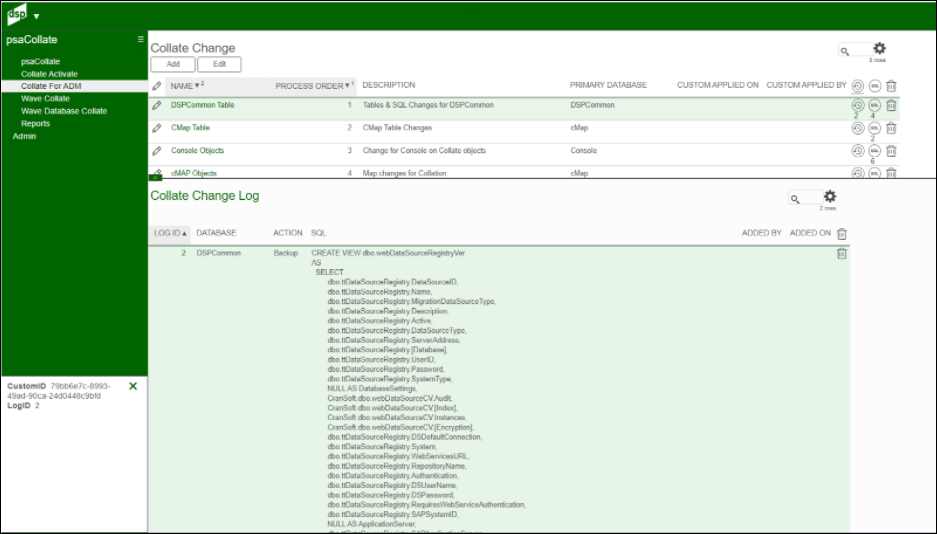Click the DATABASE column header in log
The width and height of the screenshot is (937, 534).
[x=216, y=233]
